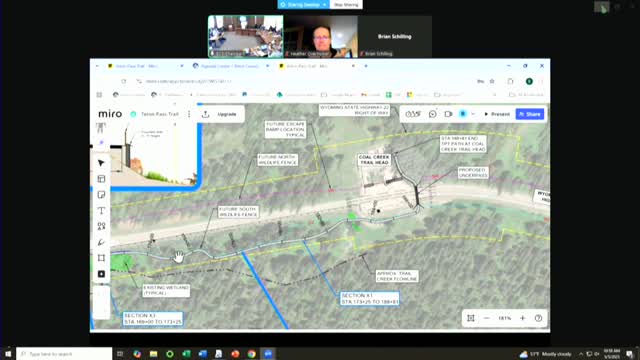Click the blue Share button

530,114
